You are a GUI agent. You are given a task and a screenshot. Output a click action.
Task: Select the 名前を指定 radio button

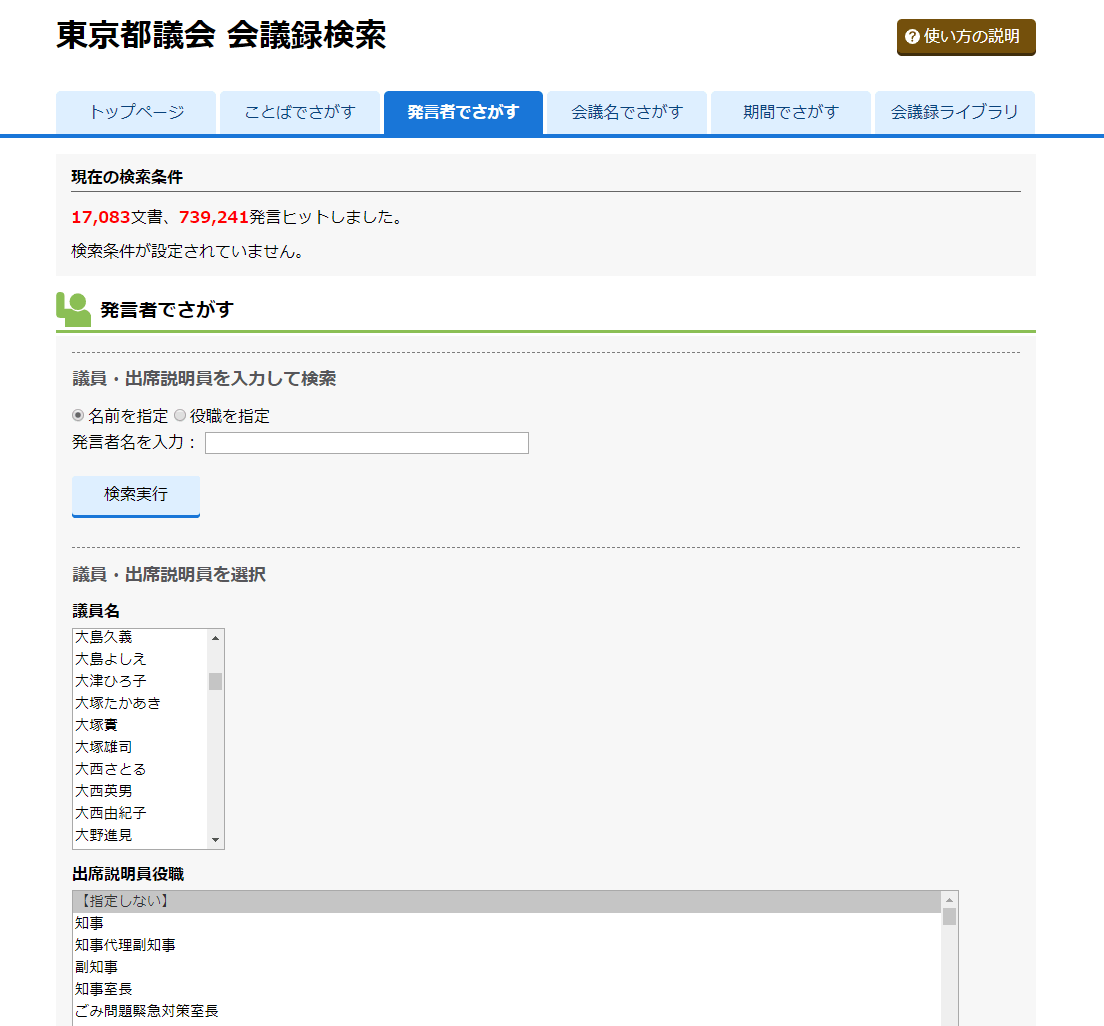(x=78, y=415)
